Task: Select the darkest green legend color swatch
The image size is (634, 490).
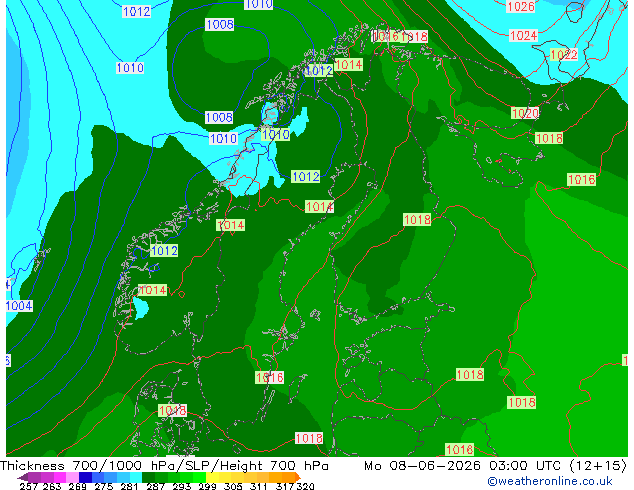Action: [149, 477]
